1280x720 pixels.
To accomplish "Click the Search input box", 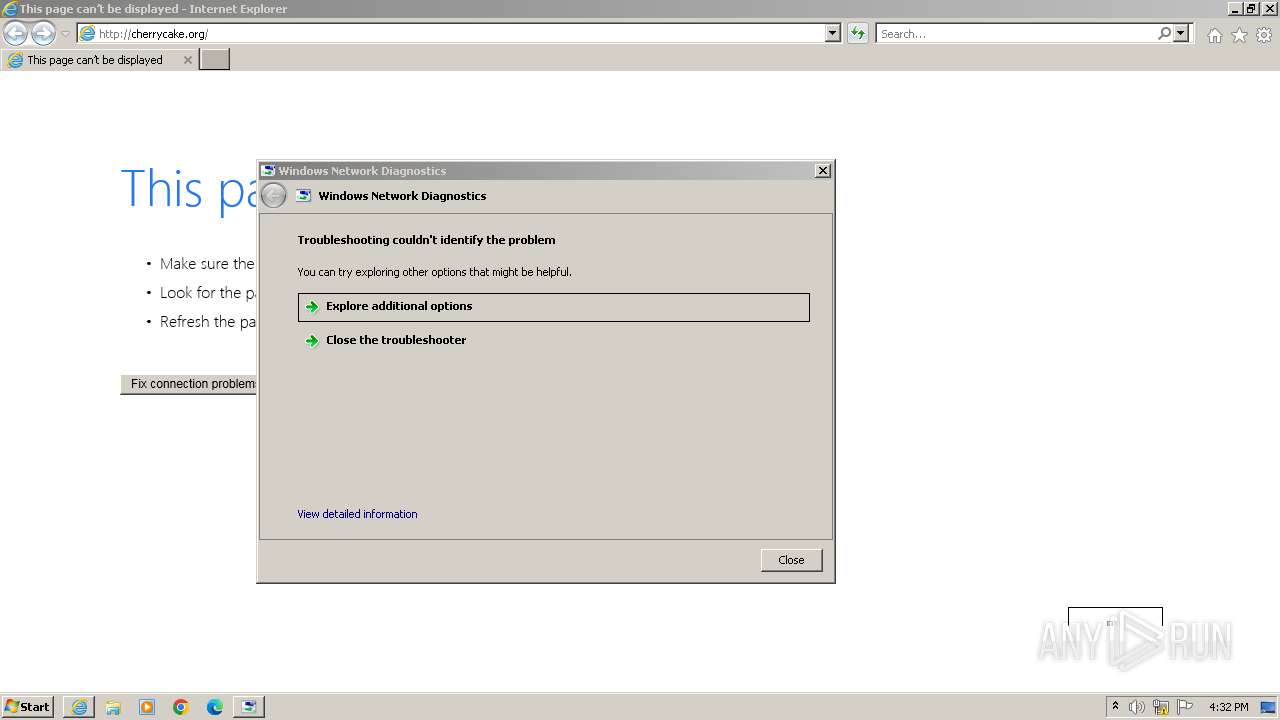I will tap(1015, 34).
